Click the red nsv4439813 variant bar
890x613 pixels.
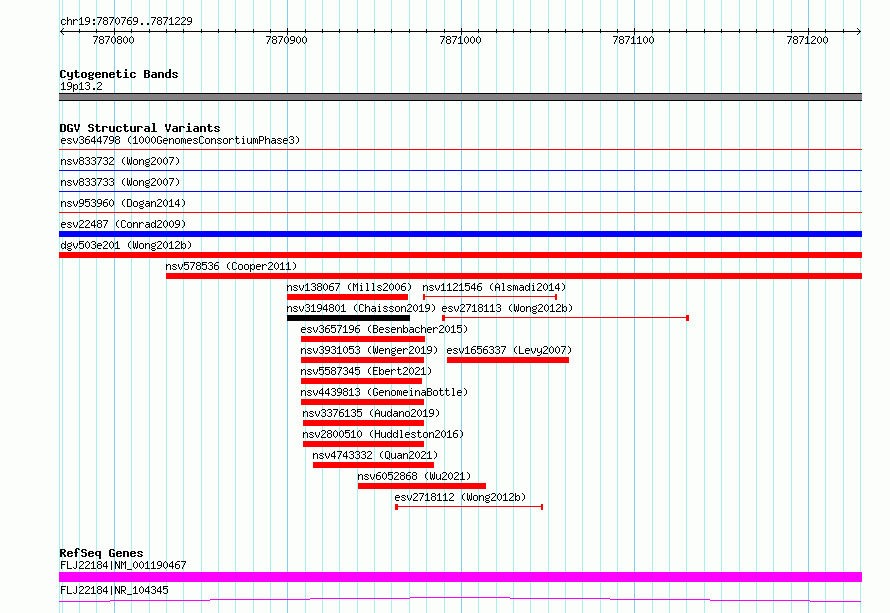click(362, 402)
